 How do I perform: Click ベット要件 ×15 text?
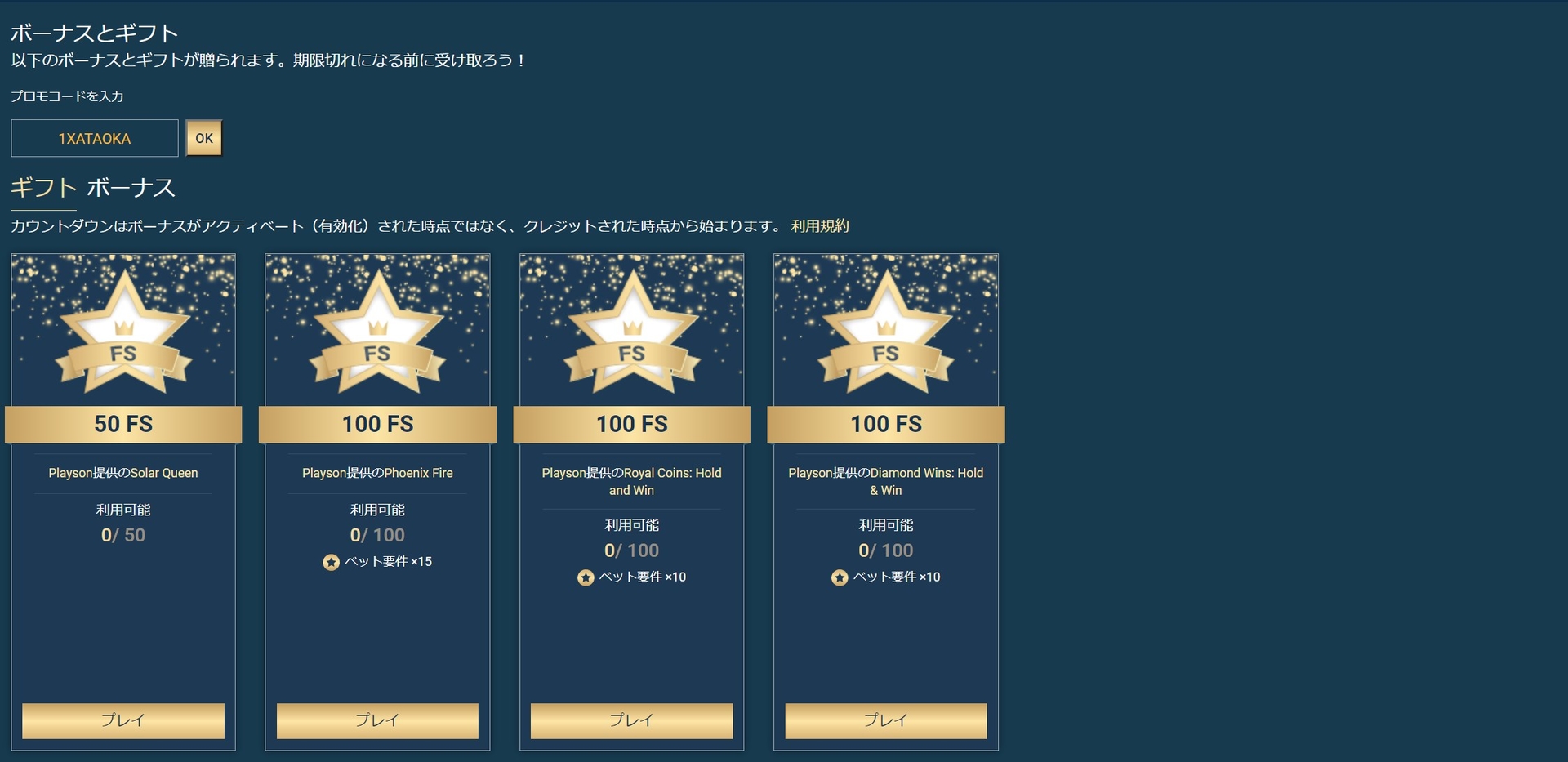point(388,562)
